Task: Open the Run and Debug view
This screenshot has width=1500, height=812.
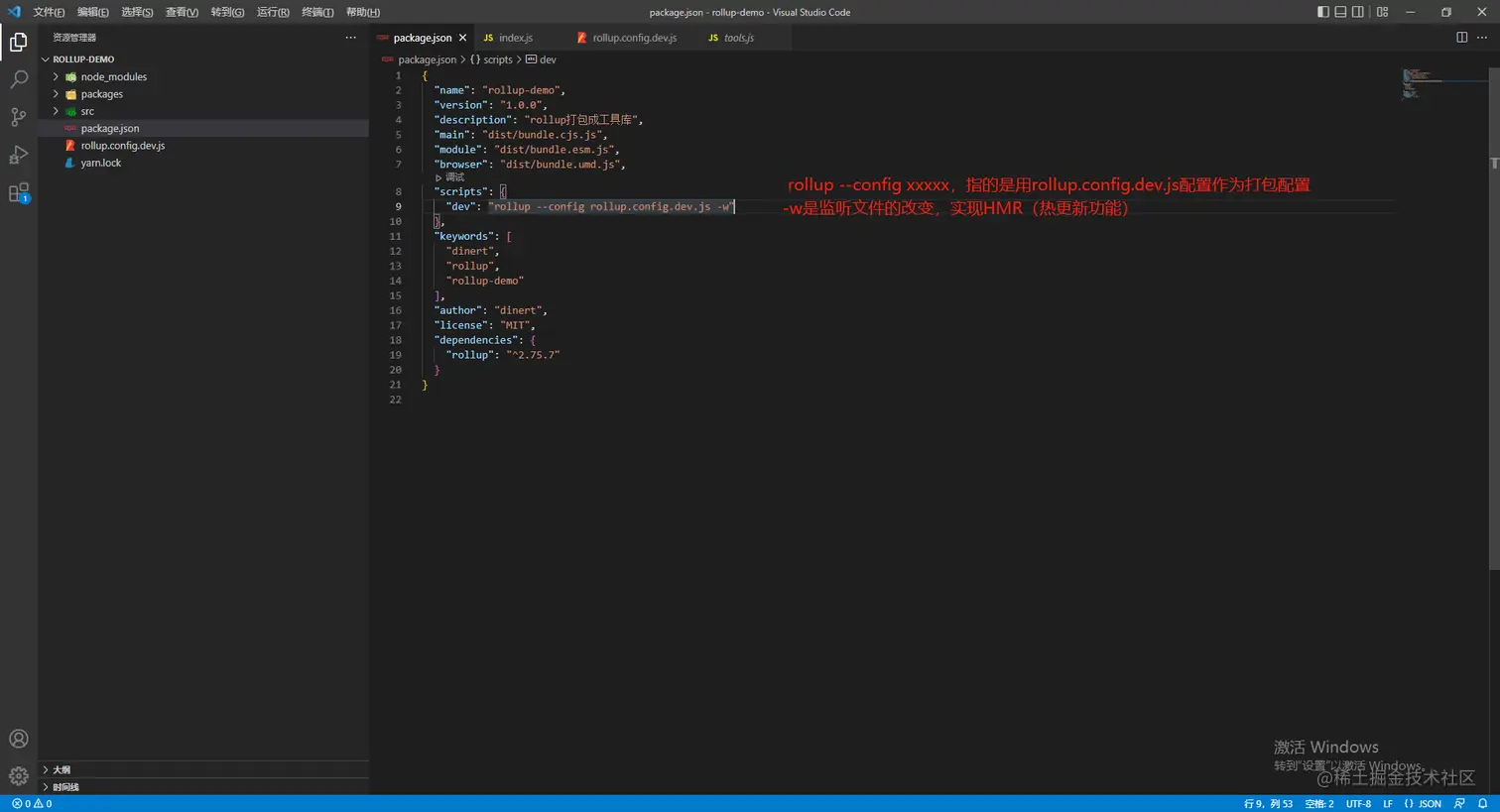Action: tap(18, 155)
